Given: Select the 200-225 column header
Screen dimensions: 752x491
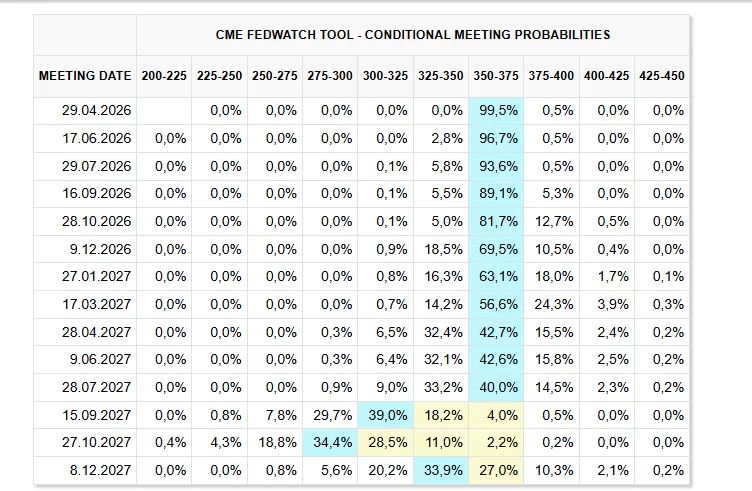Looking at the screenshot, I should pos(164,76).
